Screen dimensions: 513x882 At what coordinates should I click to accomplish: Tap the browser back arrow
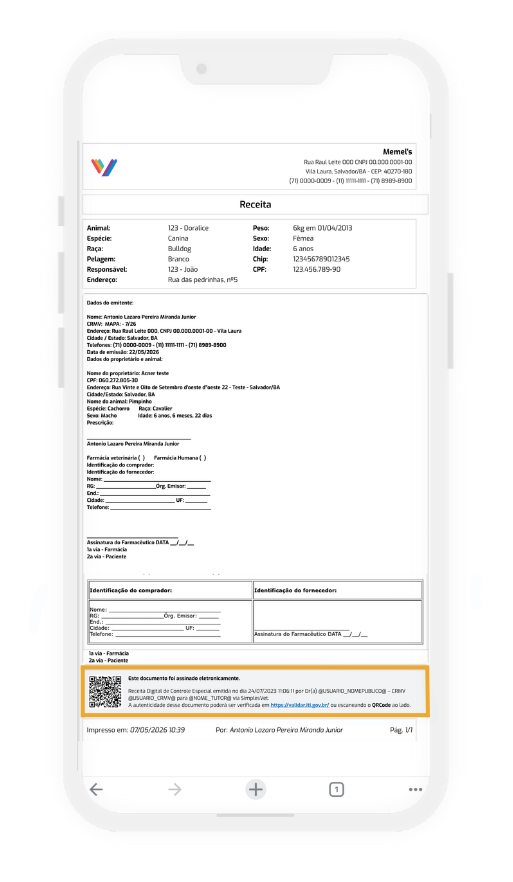(96, 789)
